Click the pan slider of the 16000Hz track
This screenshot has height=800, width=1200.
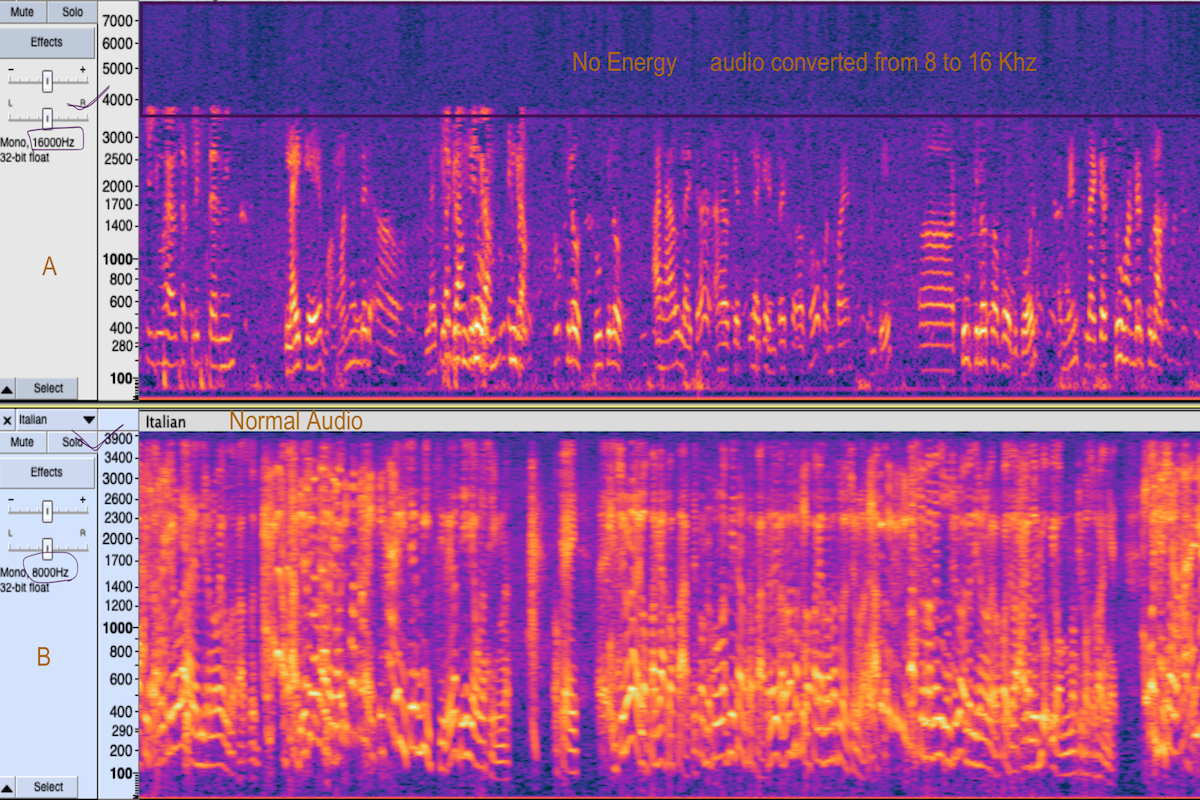coord(47,117)
